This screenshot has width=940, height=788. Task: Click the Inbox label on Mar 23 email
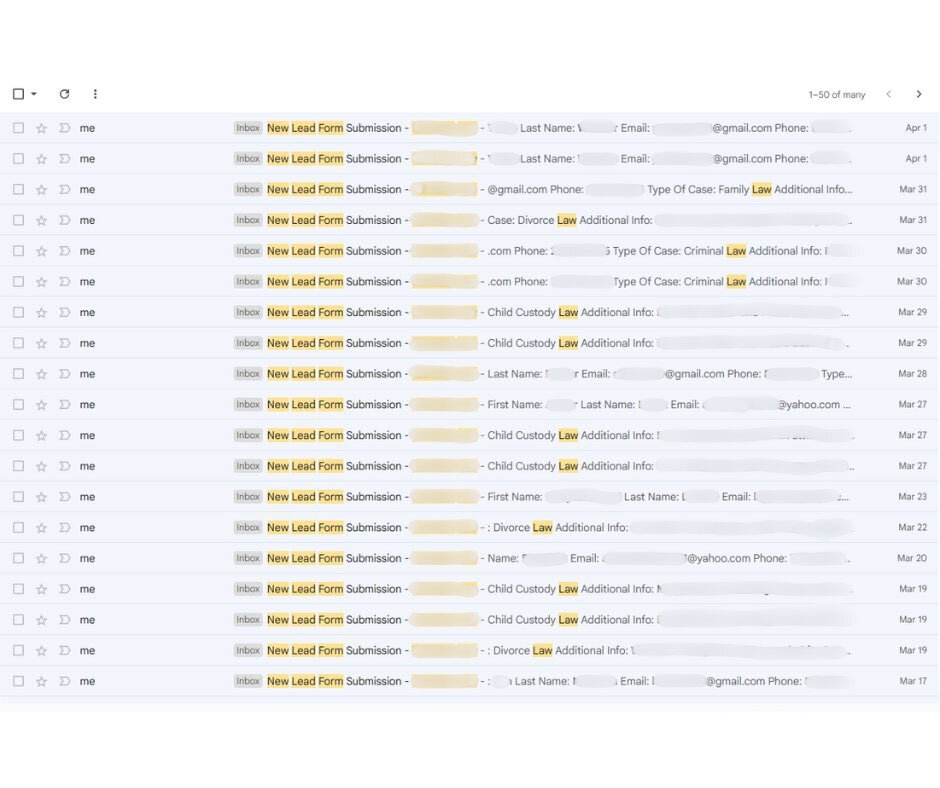click(248, 497)
